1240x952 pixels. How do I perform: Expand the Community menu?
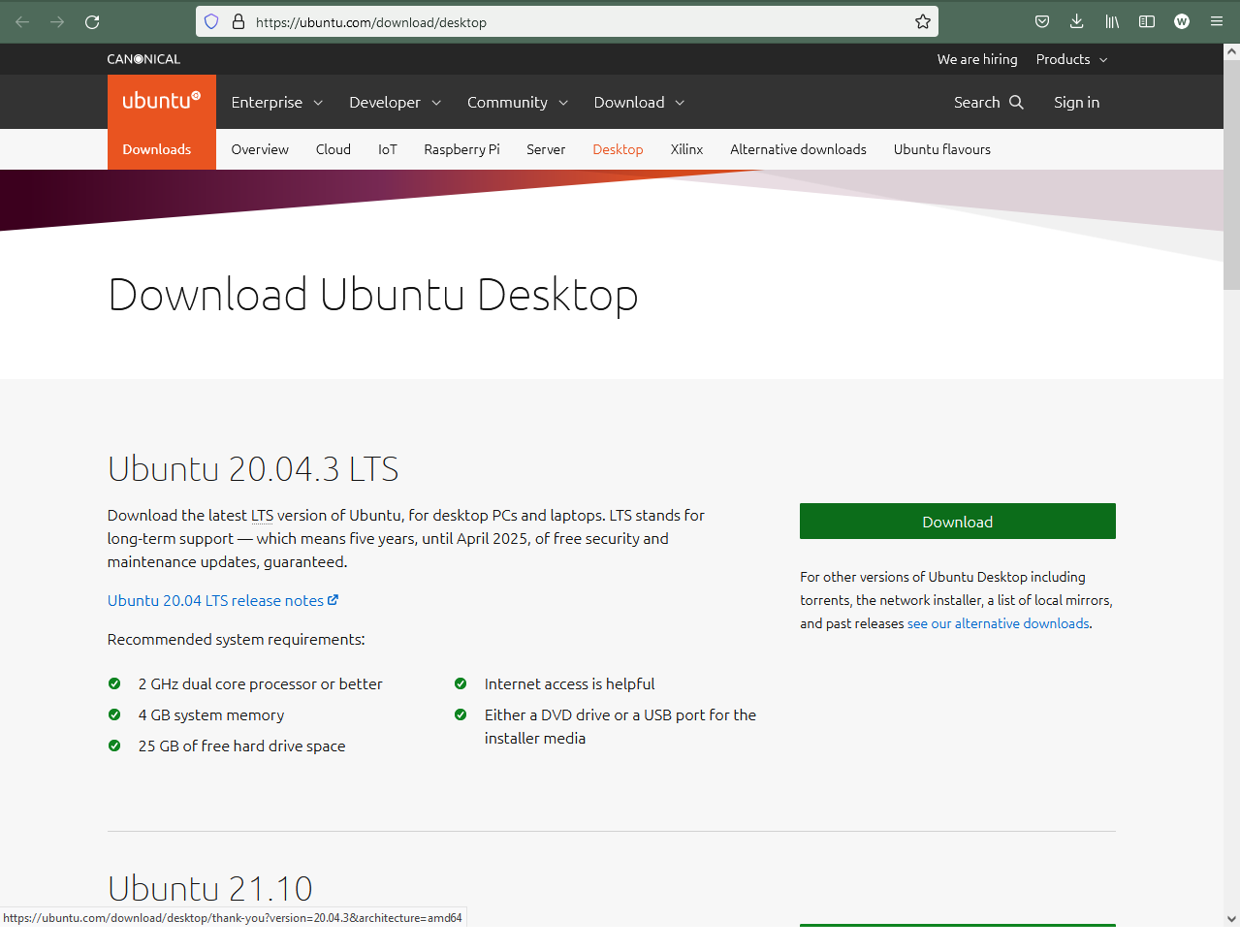pos(518,102)
